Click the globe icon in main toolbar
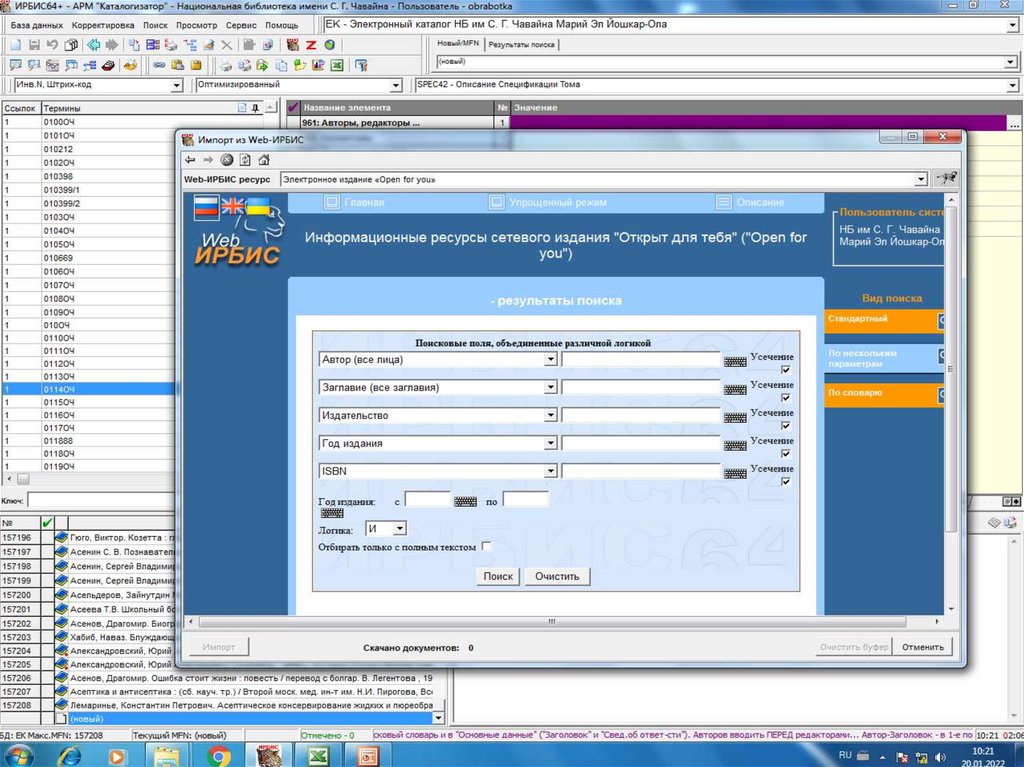The image size is (1024, 767). [329, 45]
